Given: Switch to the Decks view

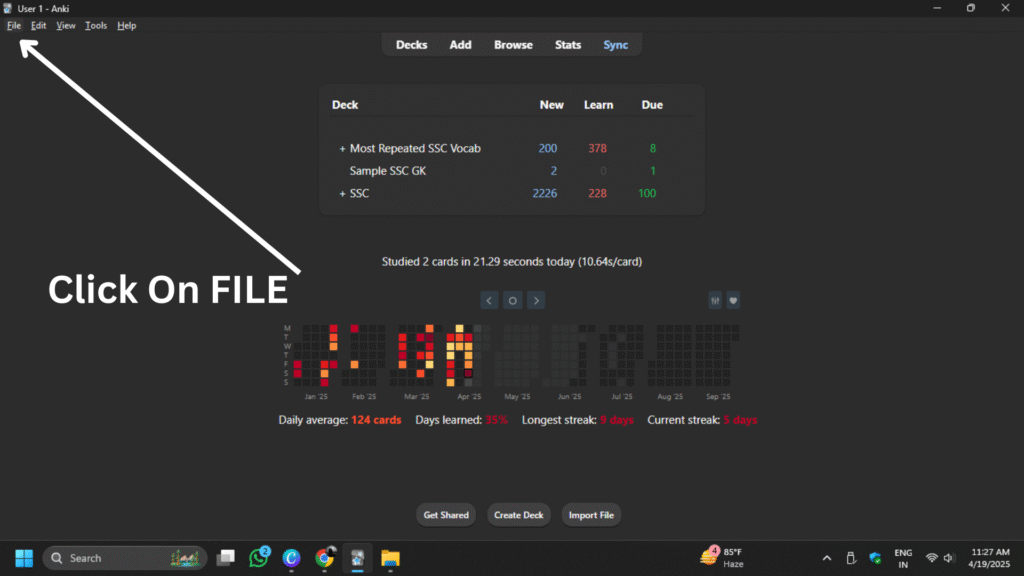Looking at the screenshot, I should 411,45.
